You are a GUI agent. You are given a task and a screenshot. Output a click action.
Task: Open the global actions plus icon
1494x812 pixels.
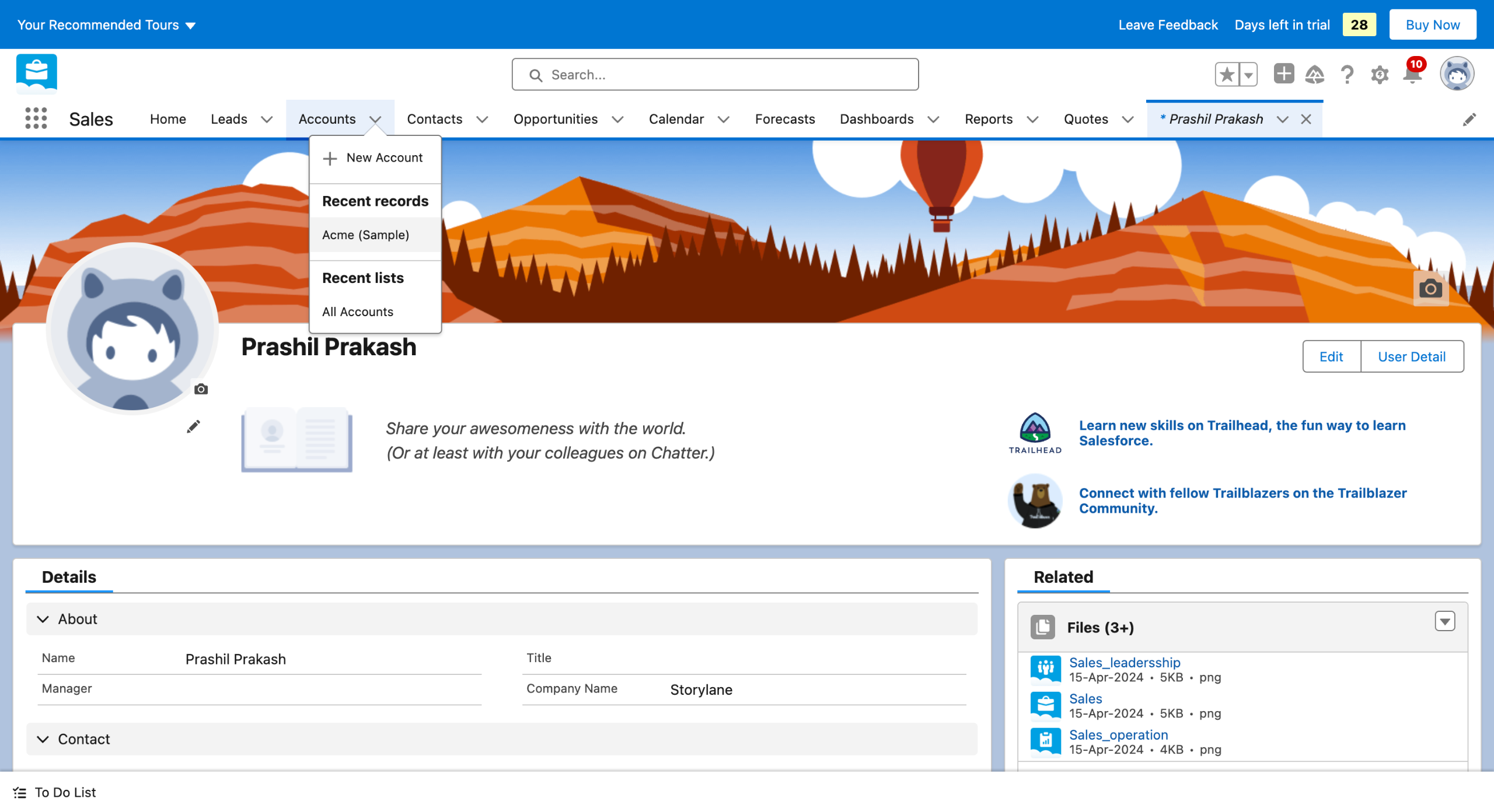pyautogui.click(x=1283, y=74)
